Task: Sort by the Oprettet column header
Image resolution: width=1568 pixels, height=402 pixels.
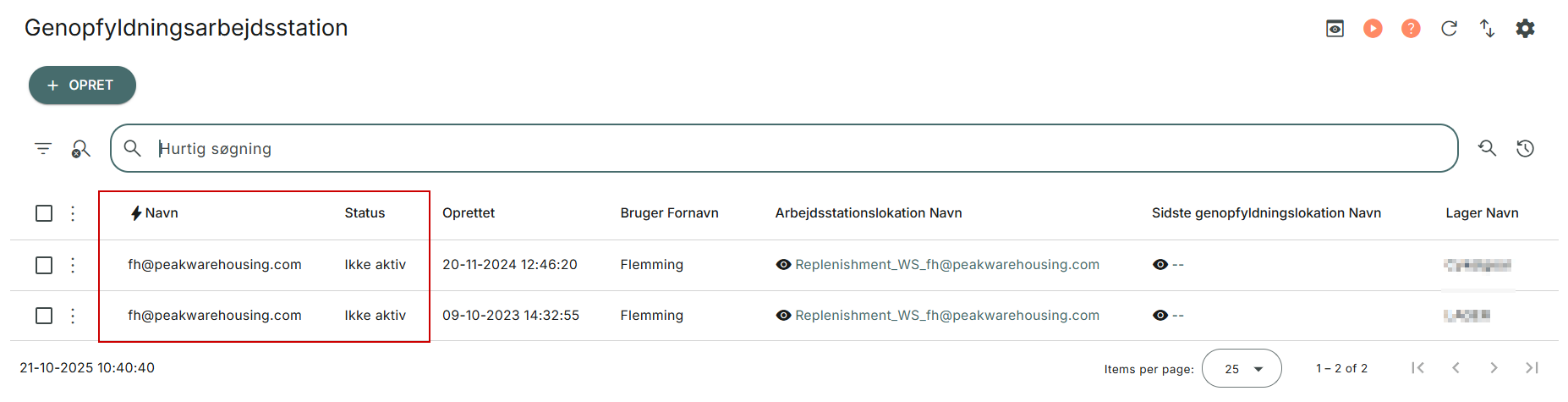Action: coord(469,213)
